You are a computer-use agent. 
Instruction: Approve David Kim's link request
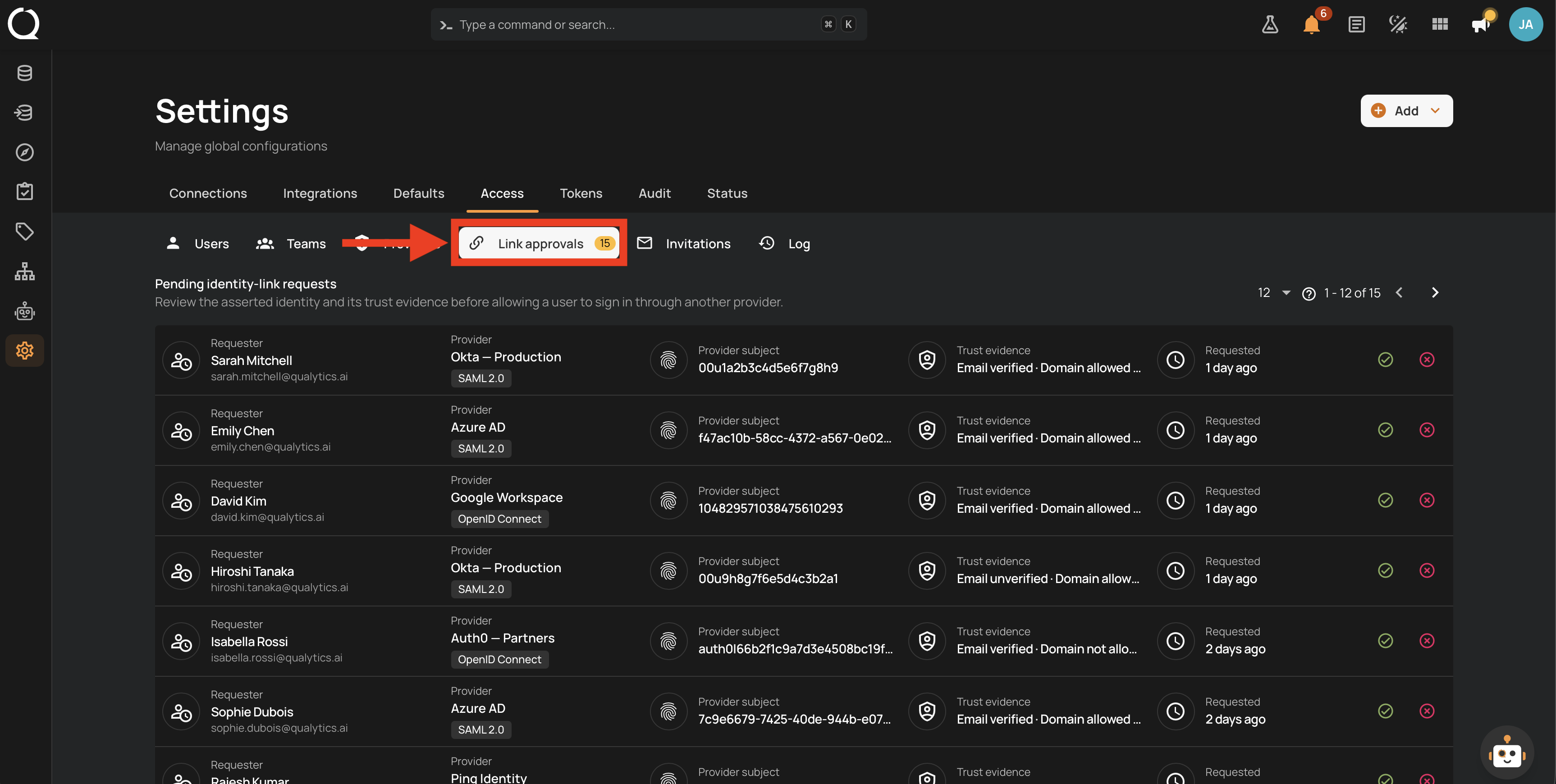1386,500
